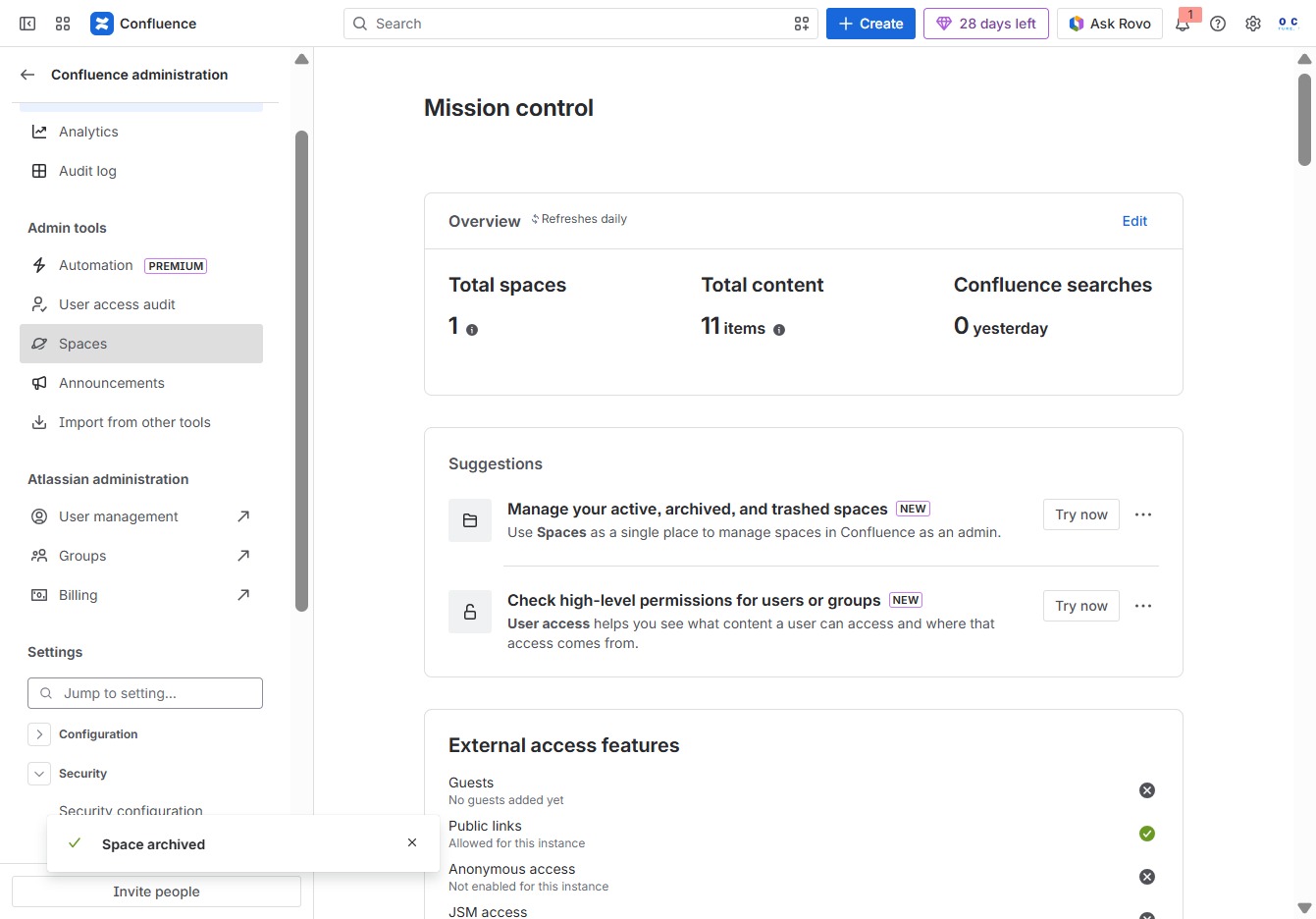This screenshot has width=1316, height=919.
Task: Open Billing administration
Action: click(x=141, y=595)
